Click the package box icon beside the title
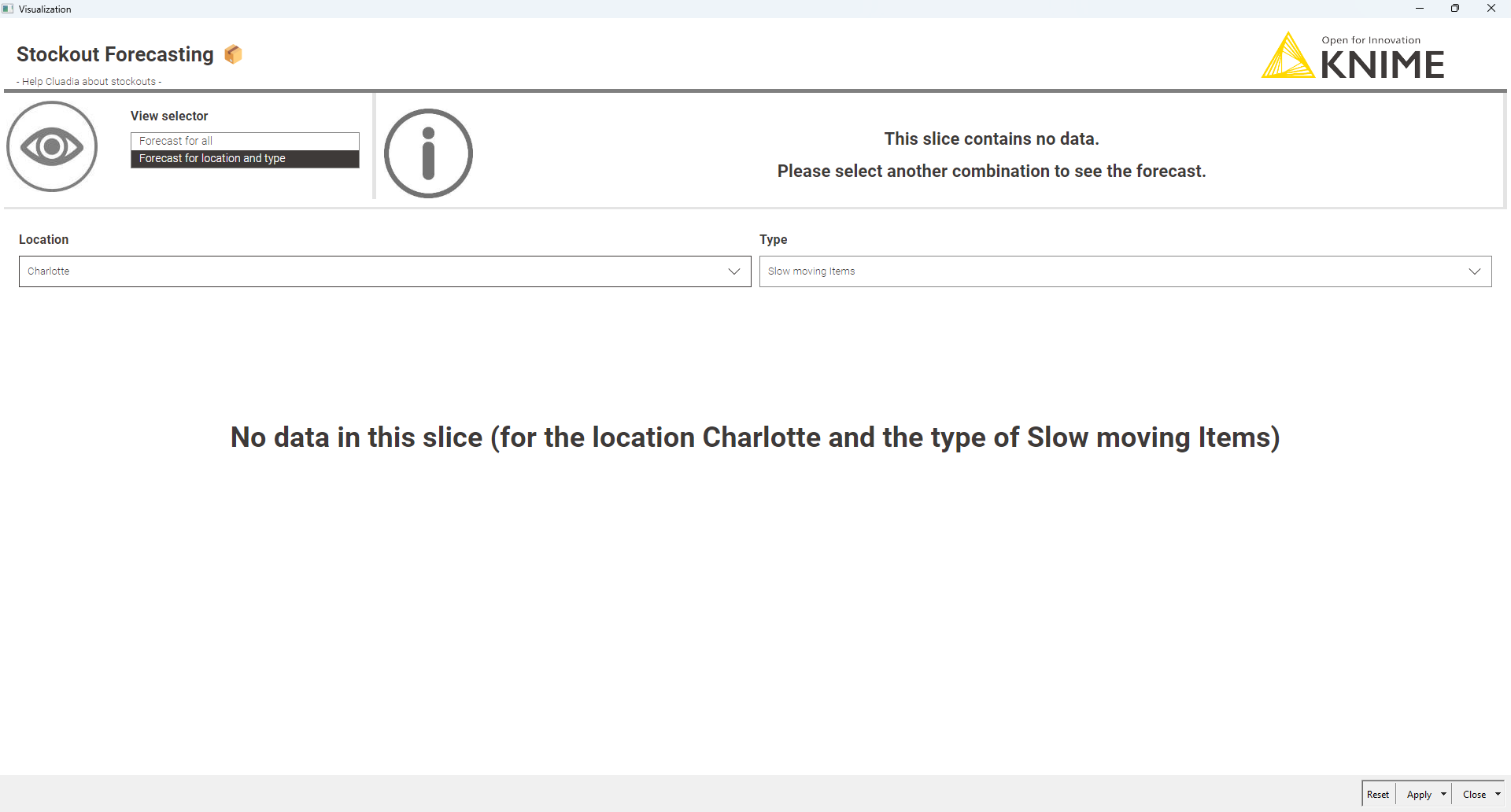The height and width of the screenshot is (812, 1511). coord(233,54)
